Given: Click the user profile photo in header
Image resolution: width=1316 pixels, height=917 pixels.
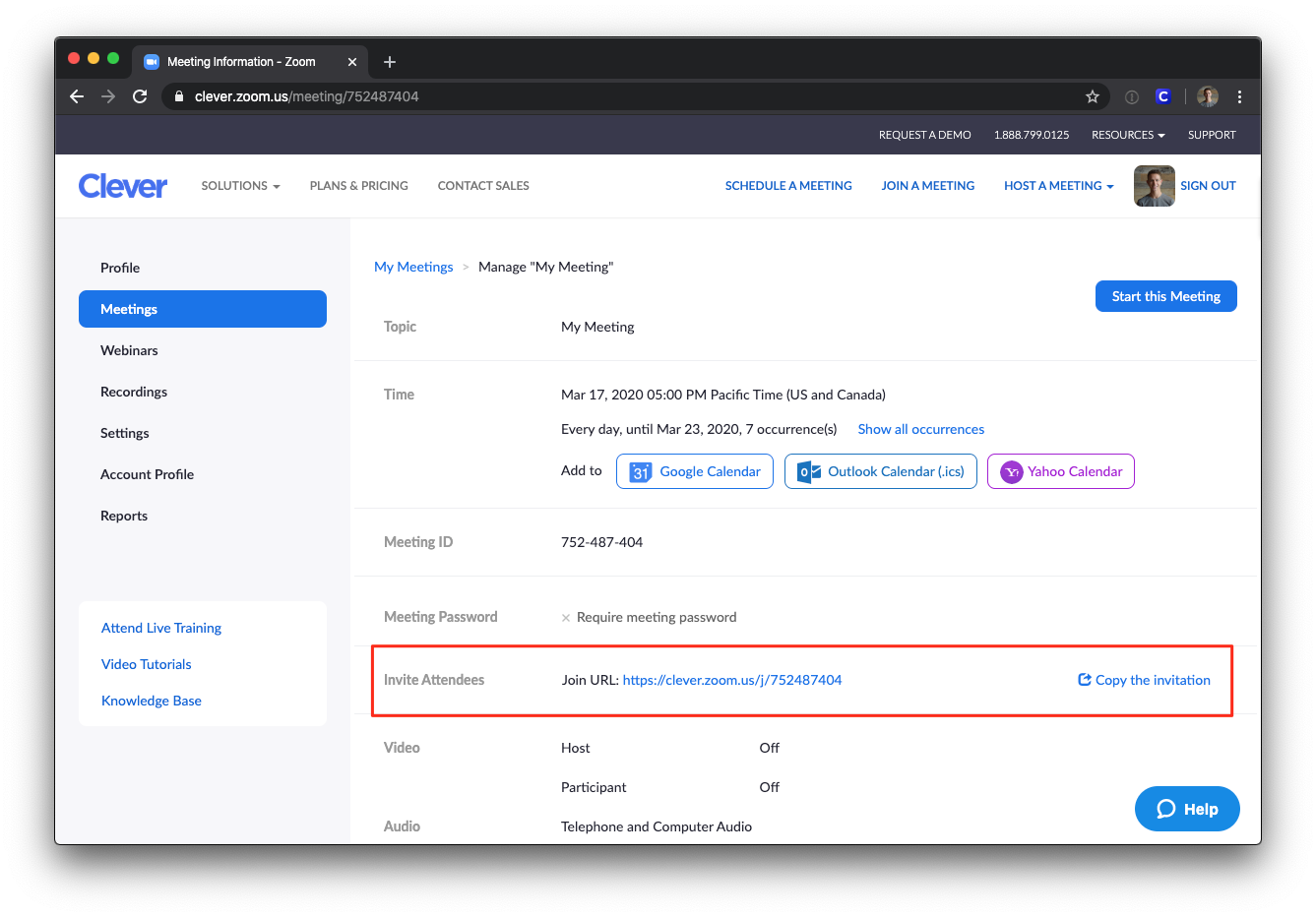Looking at the screenshot, I should pos(1154,186).
